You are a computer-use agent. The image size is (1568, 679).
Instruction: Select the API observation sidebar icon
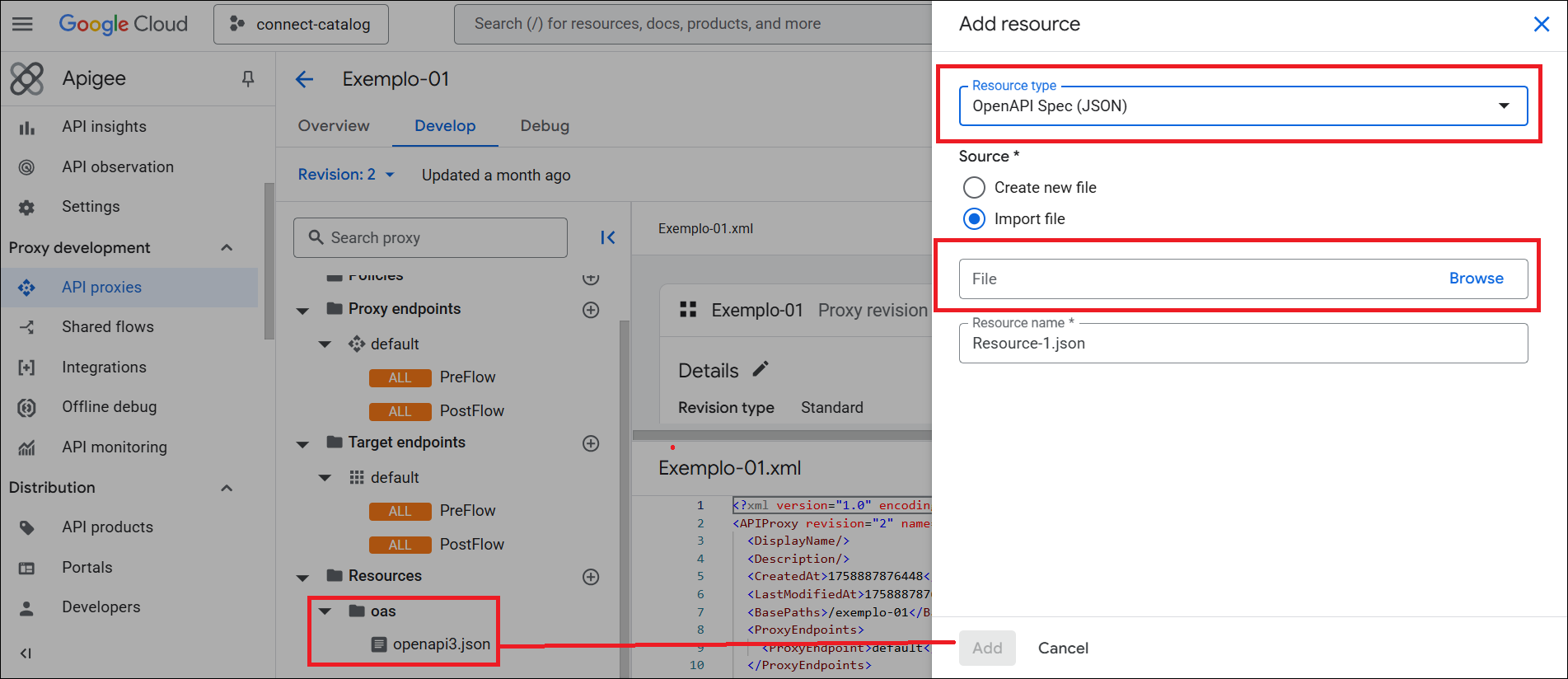pos(27,167)
